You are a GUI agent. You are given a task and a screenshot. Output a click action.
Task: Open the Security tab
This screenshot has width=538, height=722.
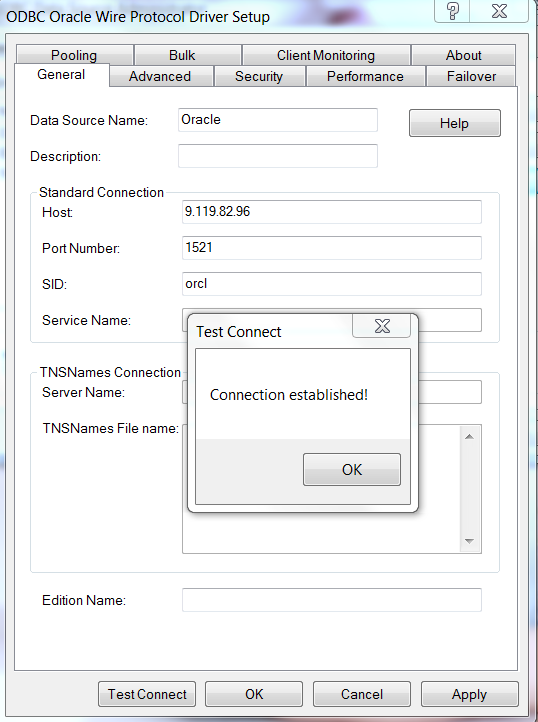pos(259,76)
